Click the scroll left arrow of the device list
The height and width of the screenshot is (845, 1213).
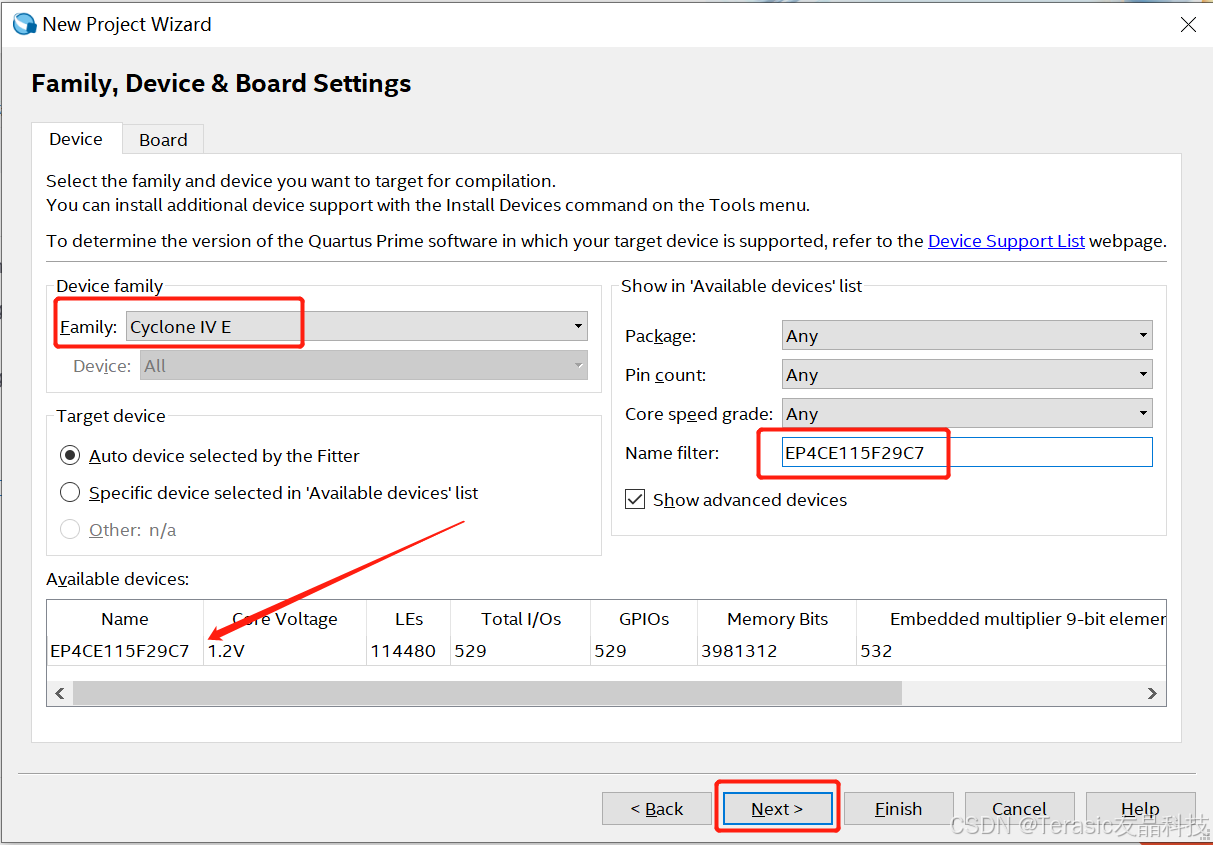tap(60, 693)
